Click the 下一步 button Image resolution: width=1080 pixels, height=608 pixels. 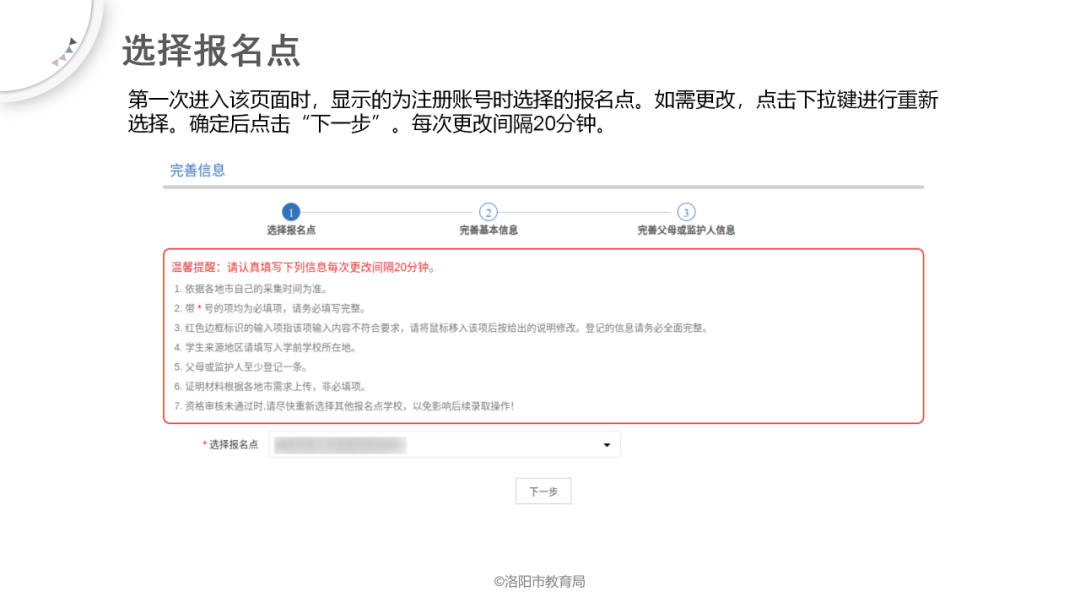[542, 491]
